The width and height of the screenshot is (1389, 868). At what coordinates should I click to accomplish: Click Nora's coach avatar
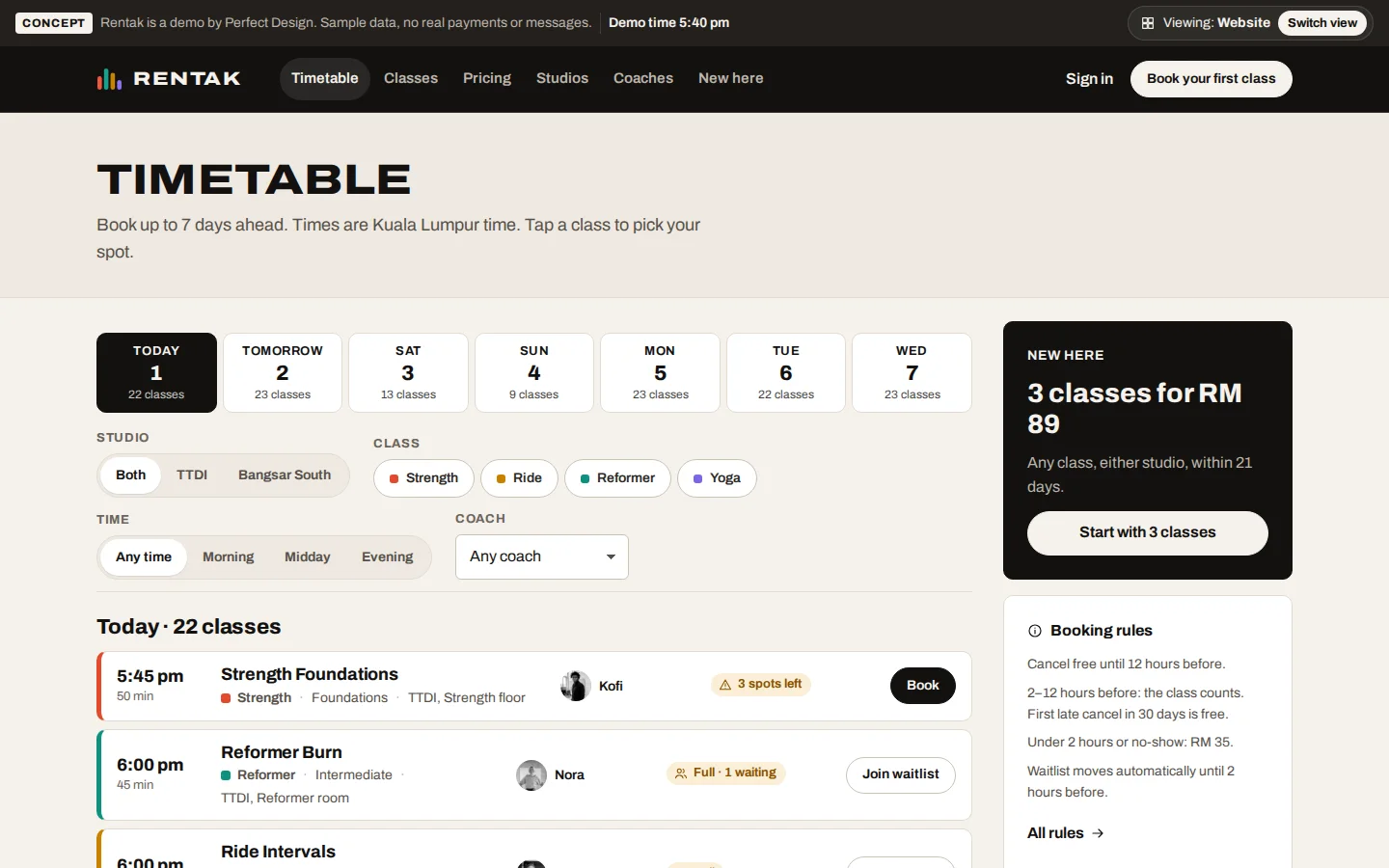coord(531,775)
